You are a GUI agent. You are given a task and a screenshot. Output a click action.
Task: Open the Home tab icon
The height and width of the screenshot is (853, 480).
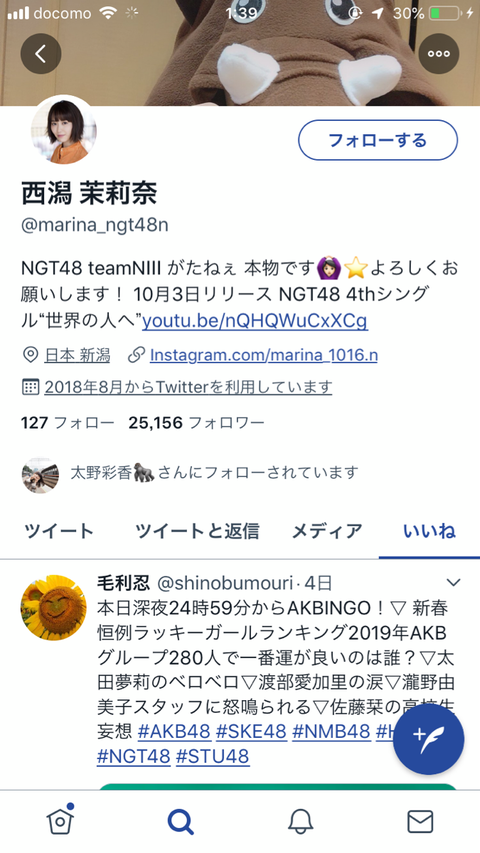tap(60, 820)
